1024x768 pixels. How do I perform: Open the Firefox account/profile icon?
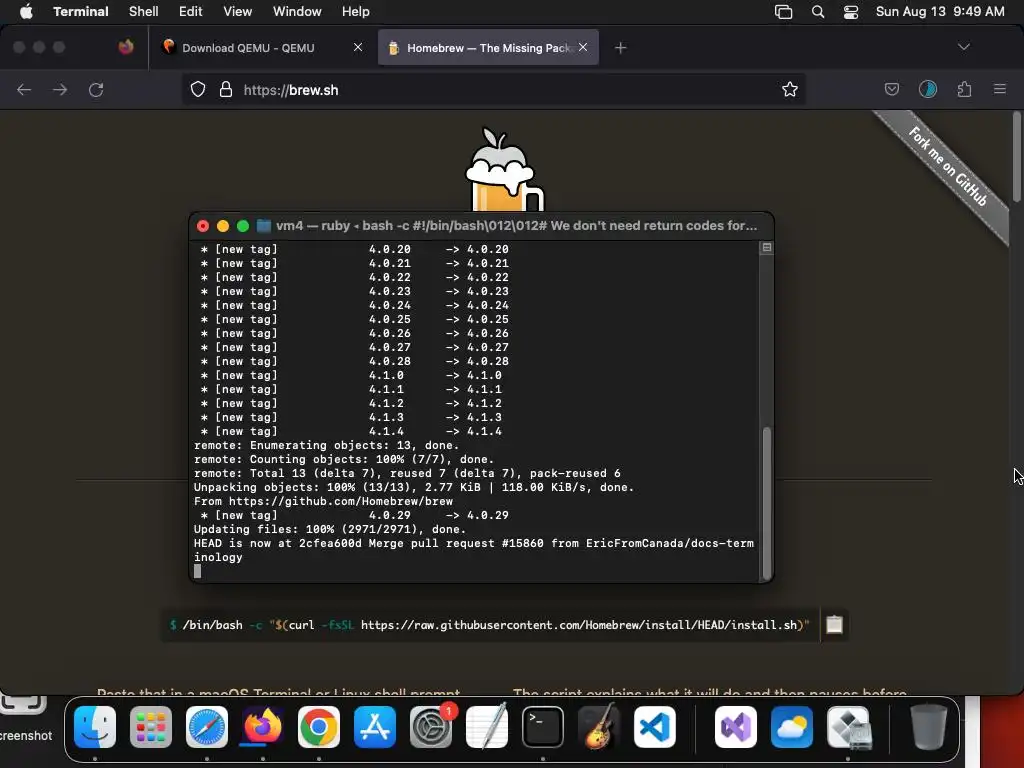[928, 89]
